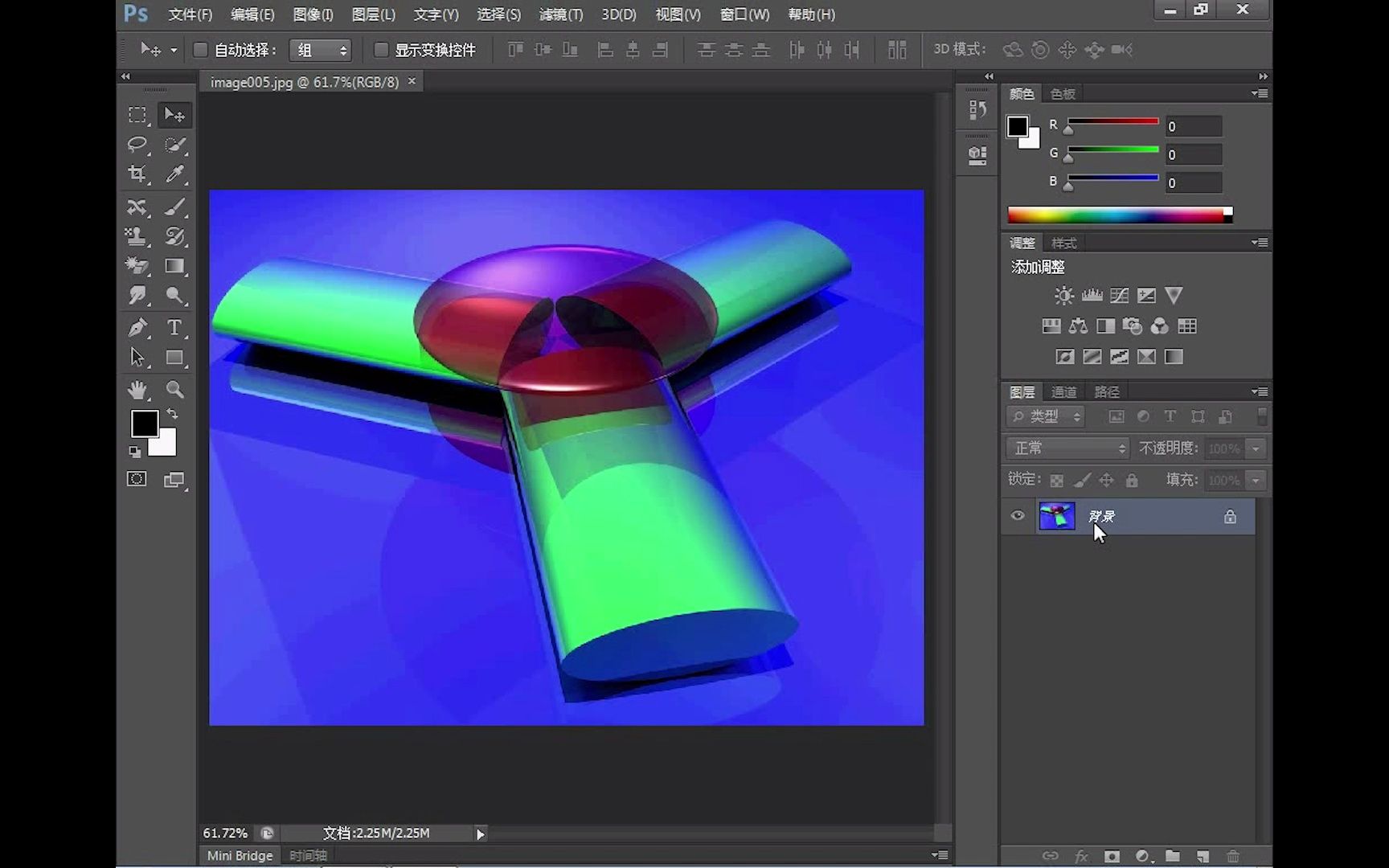
Task: Open the 图像(I) menu
Action: coord(313,14)
